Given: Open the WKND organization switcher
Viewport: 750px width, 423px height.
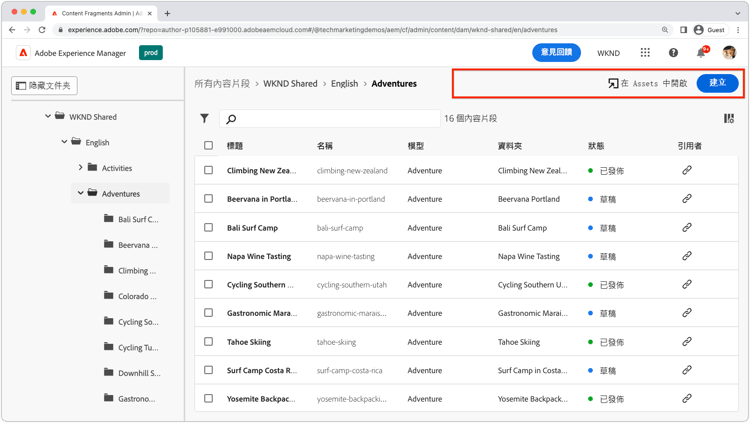Looking at the screenshot, I should [x=608, y=53].
